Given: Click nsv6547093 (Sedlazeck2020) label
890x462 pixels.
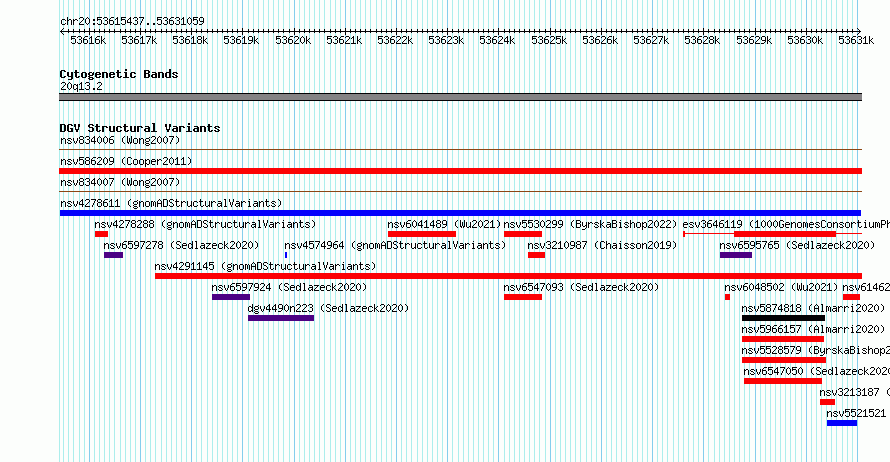Looking at the screenshot, I should [581, 287].
